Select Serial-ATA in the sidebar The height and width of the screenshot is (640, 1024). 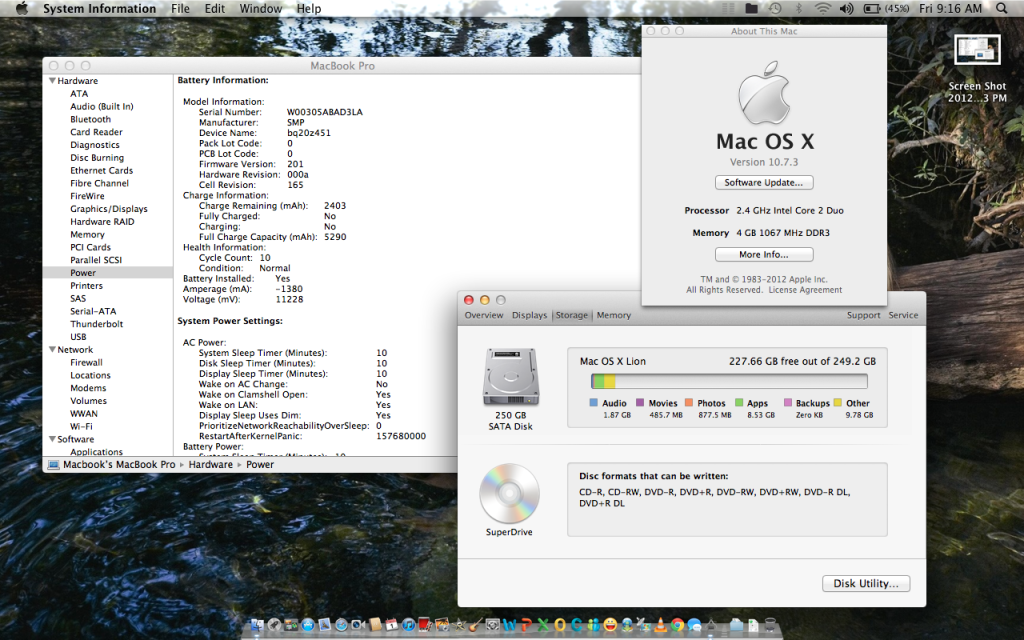click(93, 311)
